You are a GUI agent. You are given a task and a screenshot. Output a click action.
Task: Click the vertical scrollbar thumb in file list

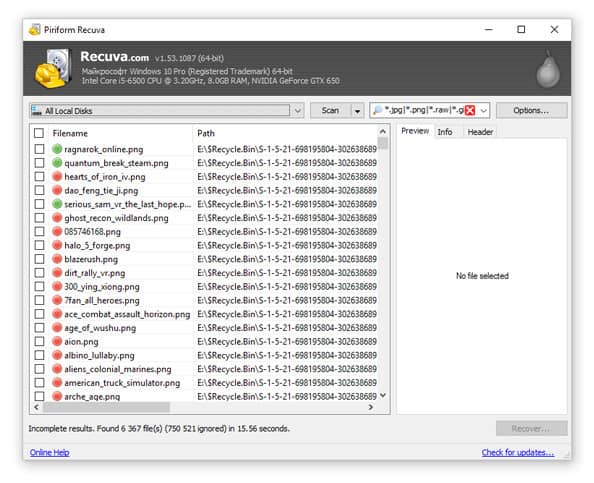tap(383, 143)
